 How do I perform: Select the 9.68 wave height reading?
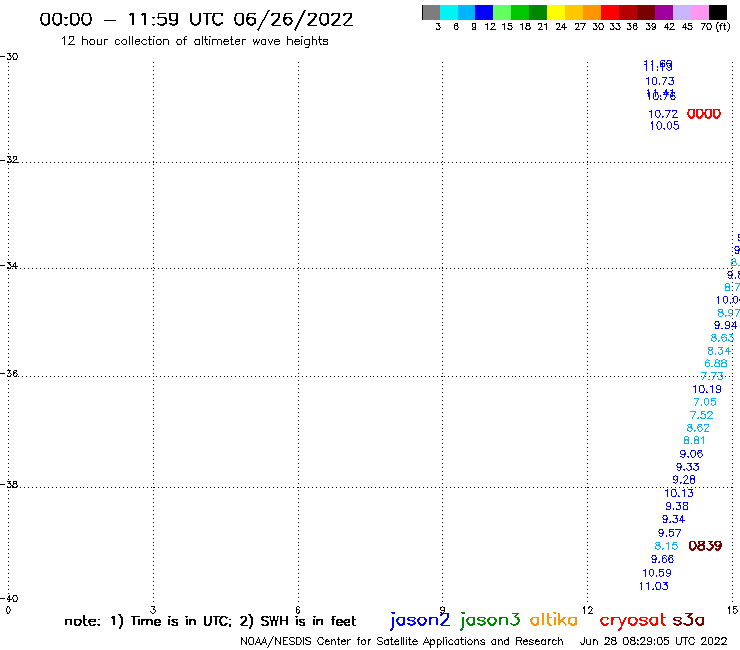click(x=662, y=559)
